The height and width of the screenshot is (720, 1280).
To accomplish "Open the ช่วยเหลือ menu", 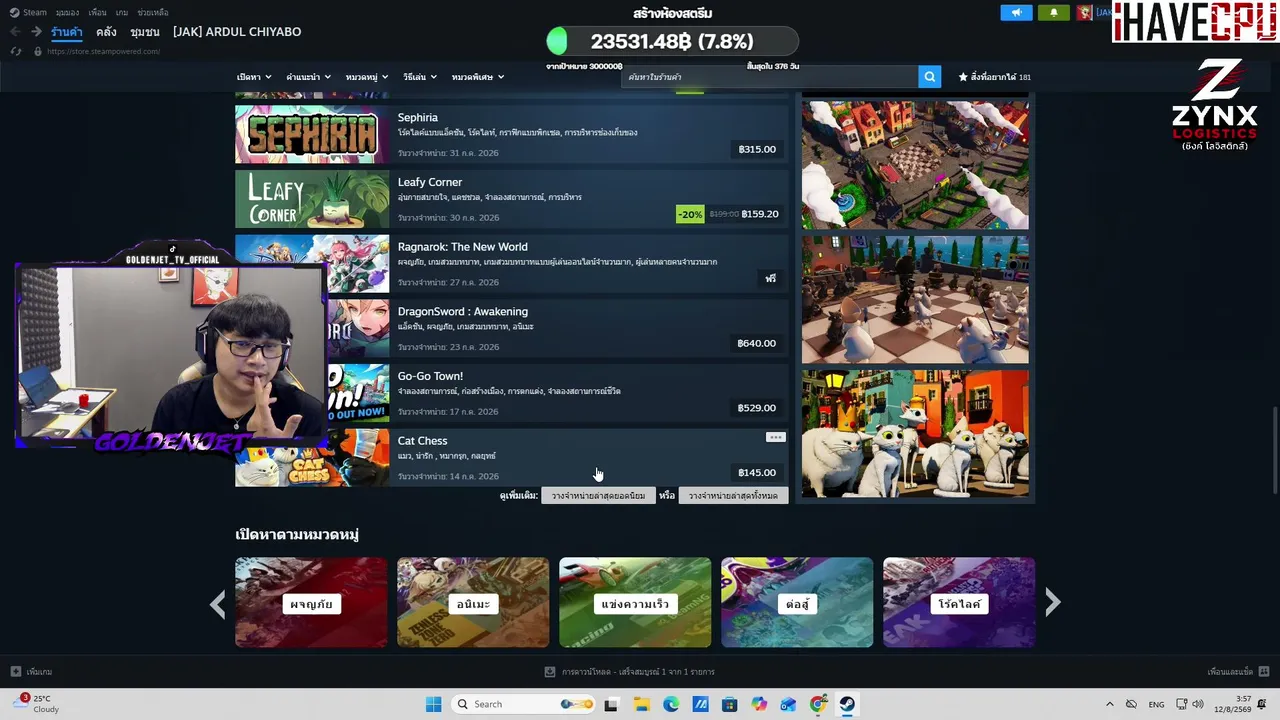I will (153, 12).
